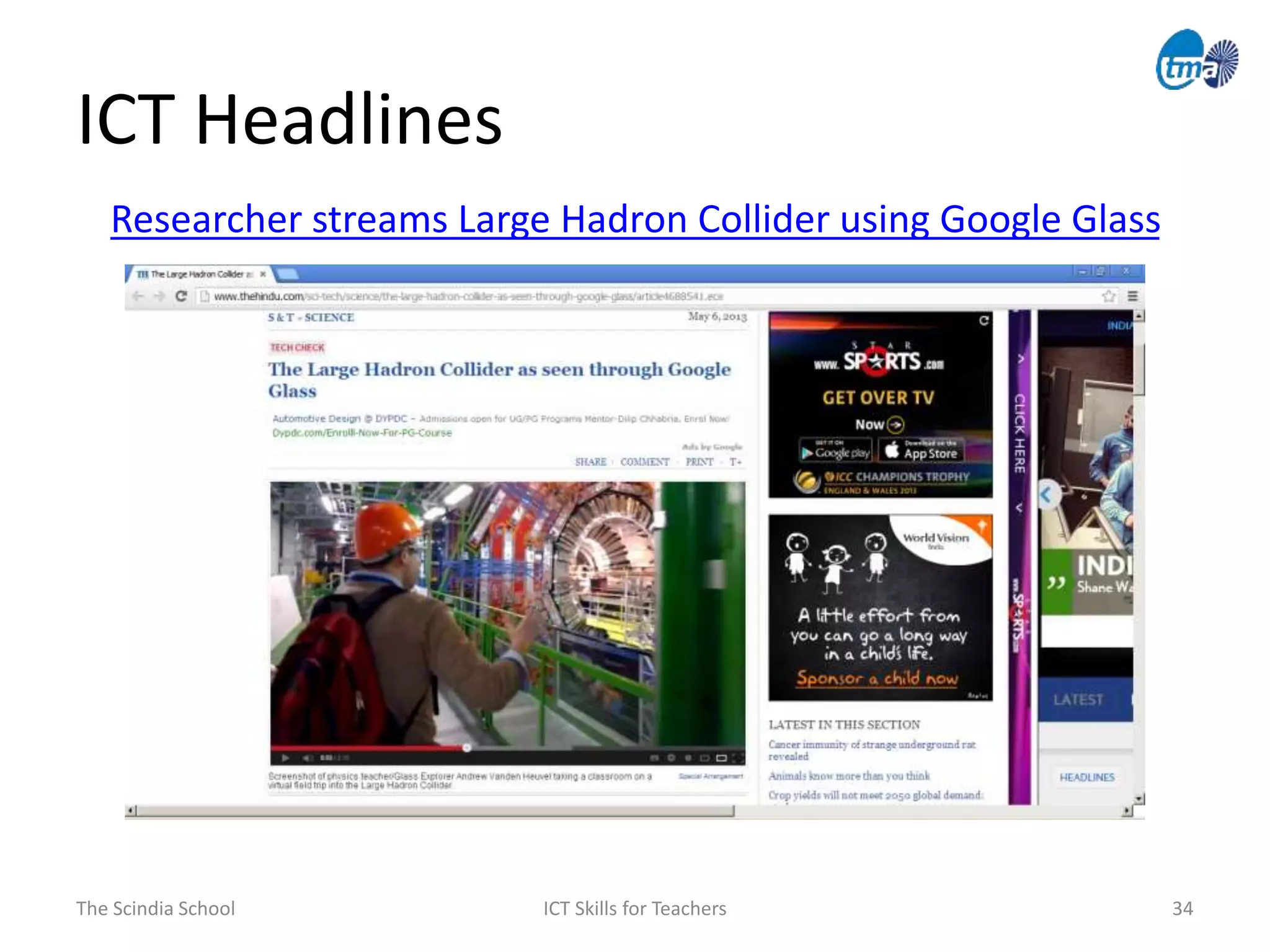Click the previous slide arrow on carousel
Viewport: 1270px width, 952px height.
(x=1047, y=495)
